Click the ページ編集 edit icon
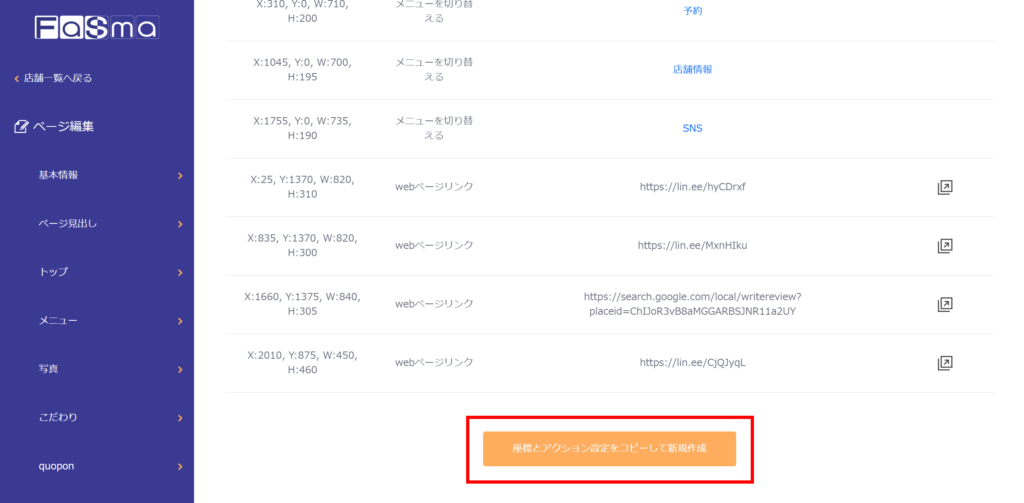This screenshot has height=503, width=1024. 21,127
